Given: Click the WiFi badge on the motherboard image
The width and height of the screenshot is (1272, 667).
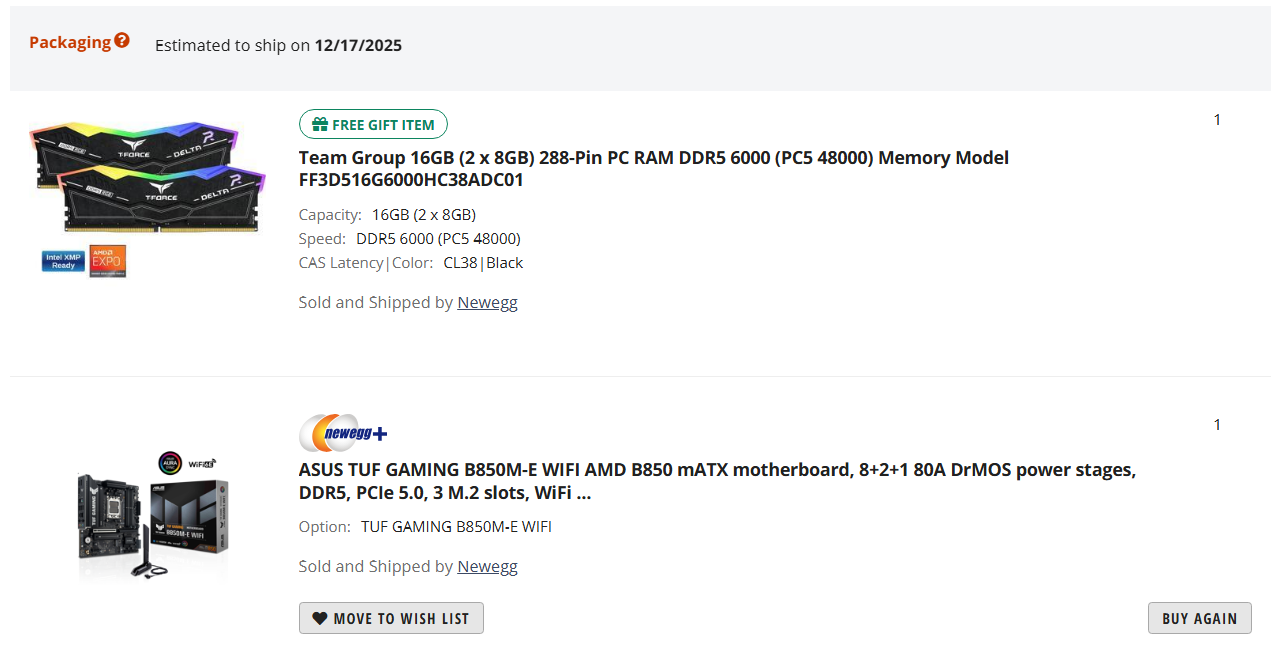Looking at the screenshot, I should pos(203,463).
